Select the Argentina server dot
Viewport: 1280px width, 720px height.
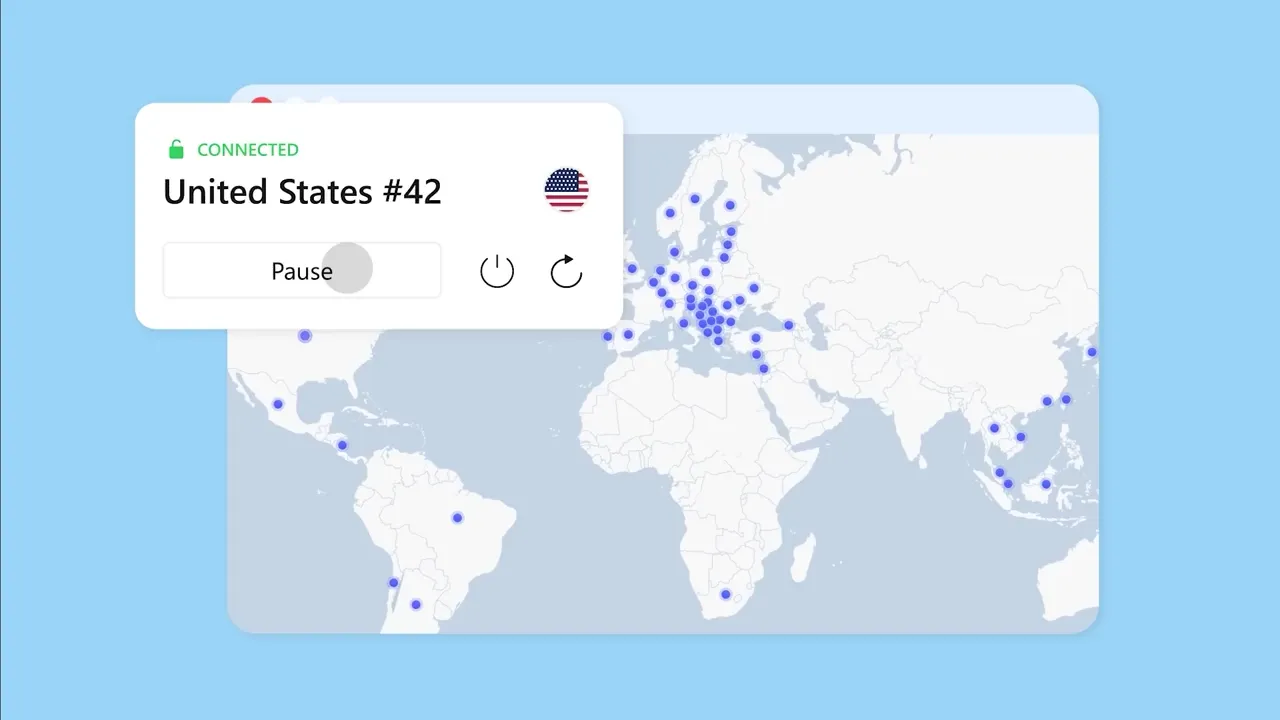416,604
